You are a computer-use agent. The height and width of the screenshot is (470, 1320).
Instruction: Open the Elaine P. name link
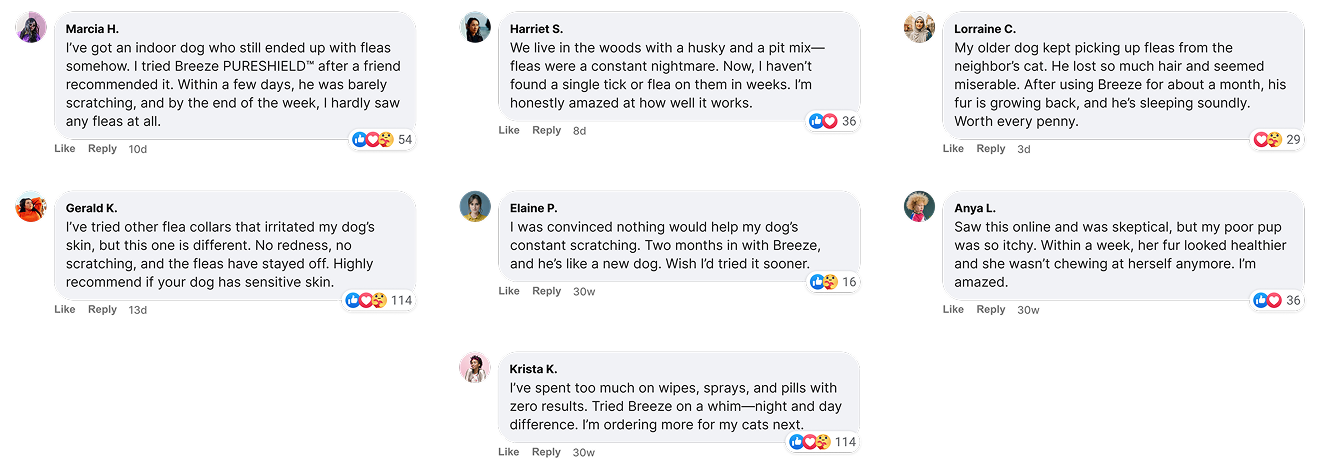(534, 208)
